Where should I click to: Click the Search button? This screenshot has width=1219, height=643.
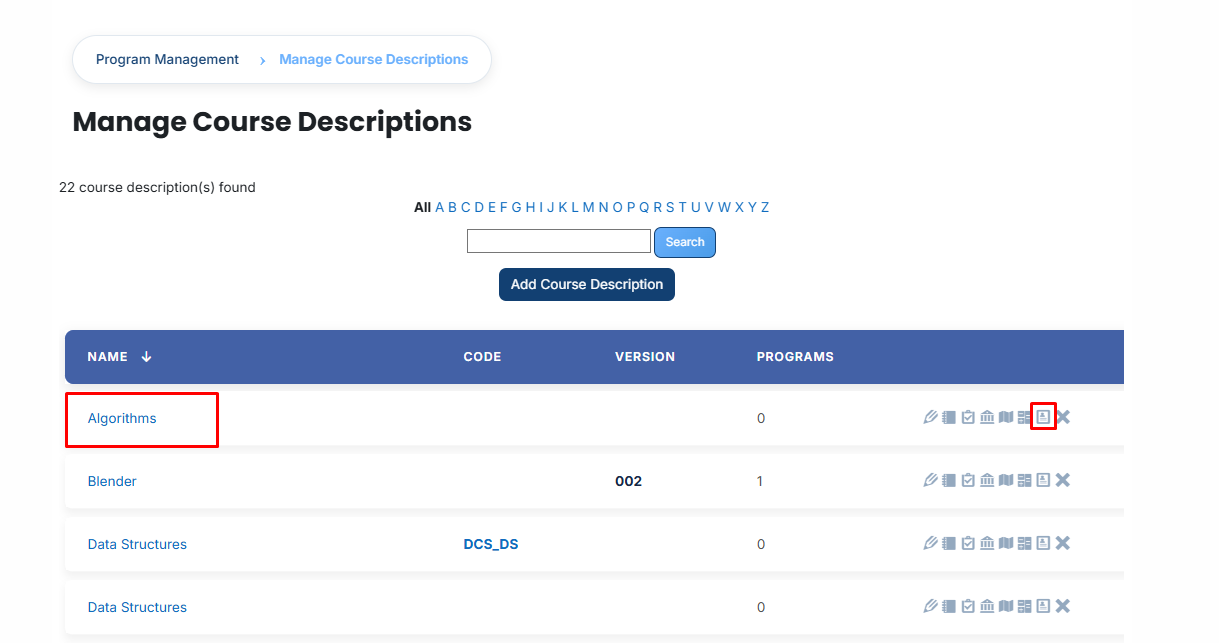(x=685, y=242)
